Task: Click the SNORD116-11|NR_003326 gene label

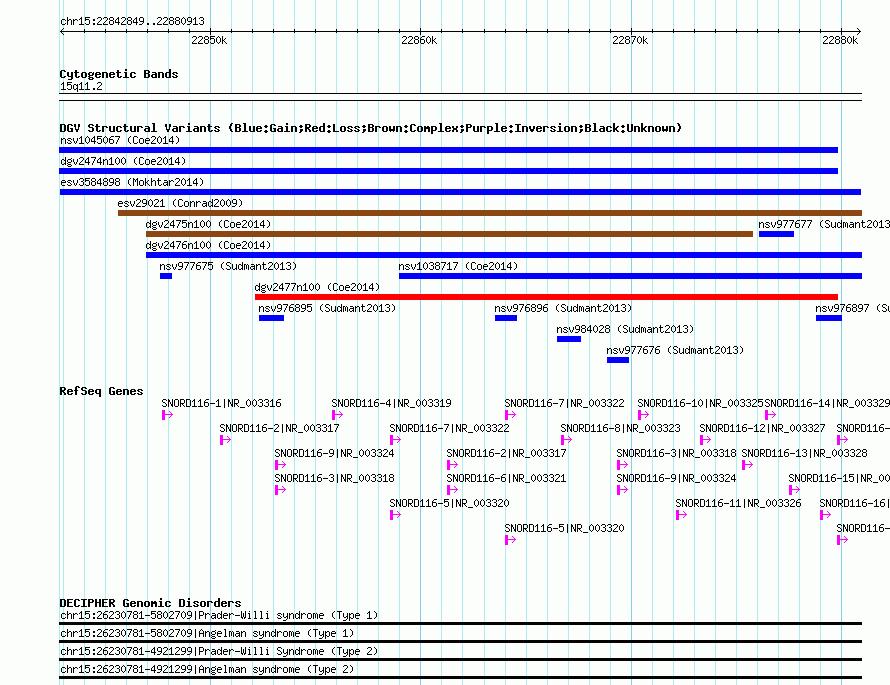Action: click(738, 503)
